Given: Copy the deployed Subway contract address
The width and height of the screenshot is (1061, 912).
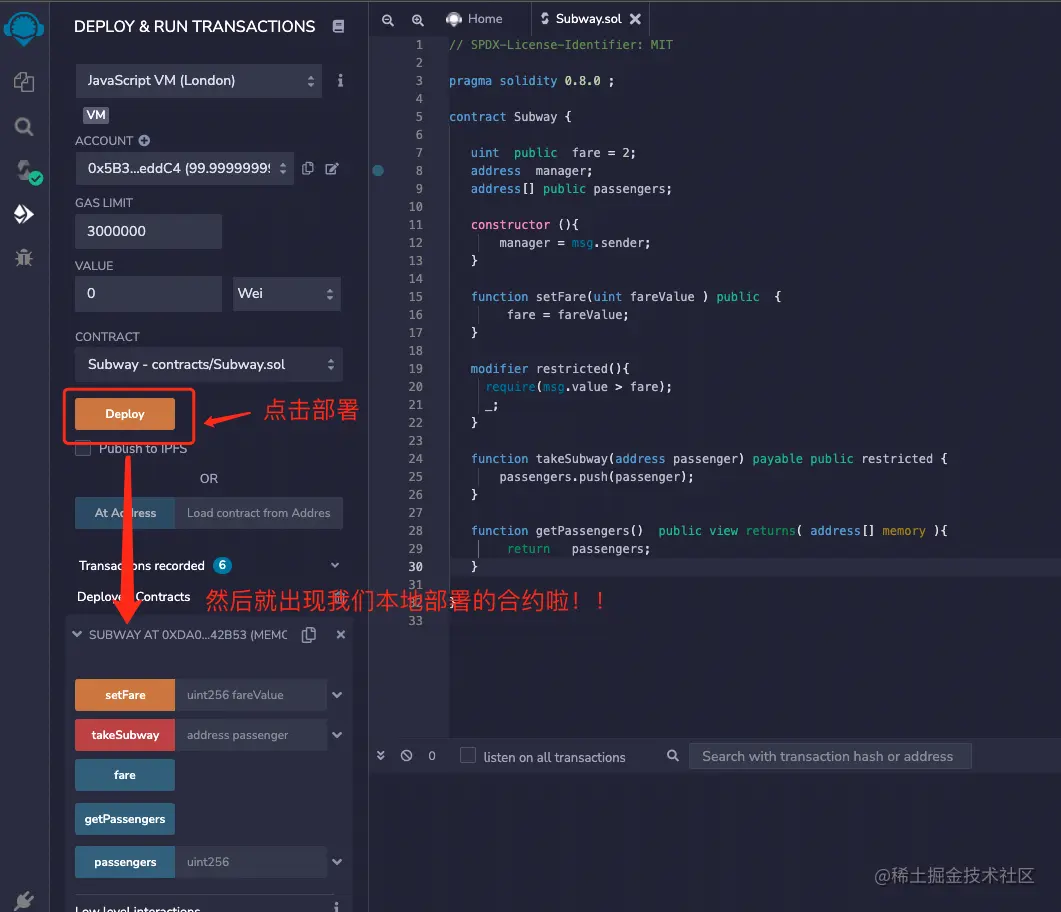Looking at the screenshot, I should [309, 635].
